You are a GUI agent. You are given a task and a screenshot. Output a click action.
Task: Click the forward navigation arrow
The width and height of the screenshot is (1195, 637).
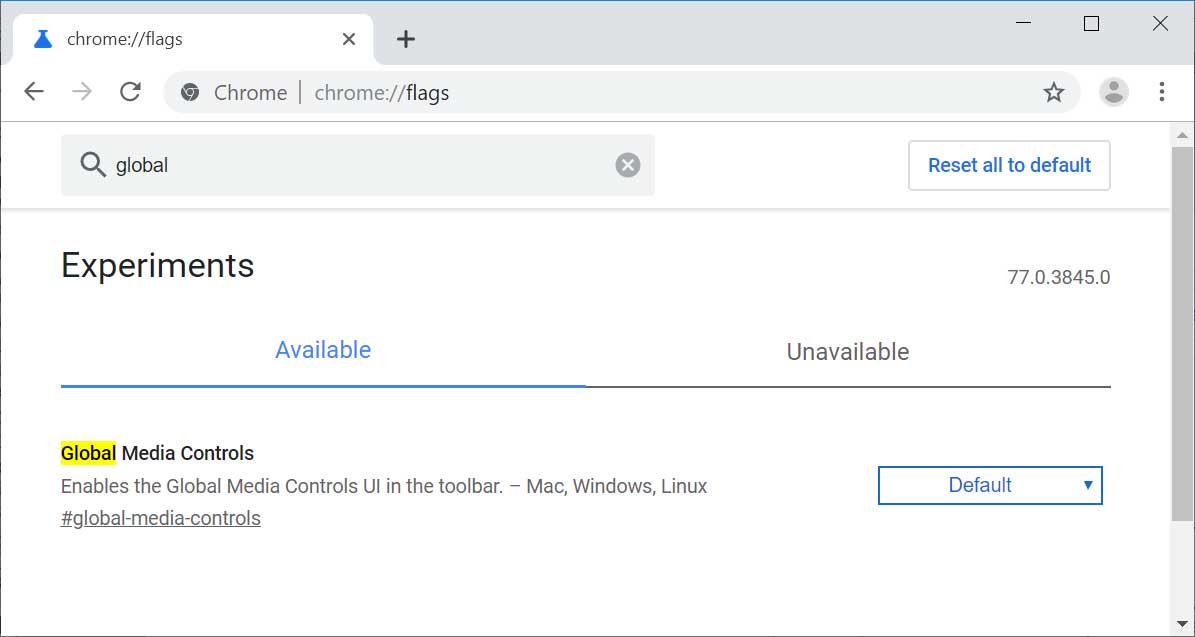coord(82,92)
